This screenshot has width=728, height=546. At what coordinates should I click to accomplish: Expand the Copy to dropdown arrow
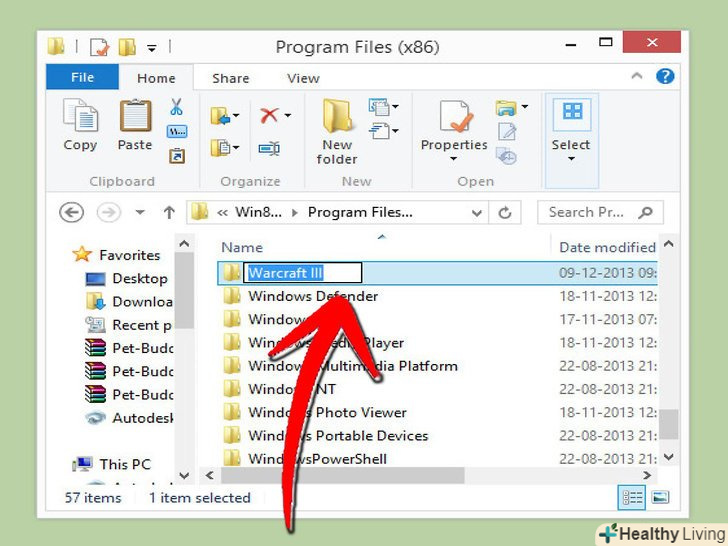[236, 148]
